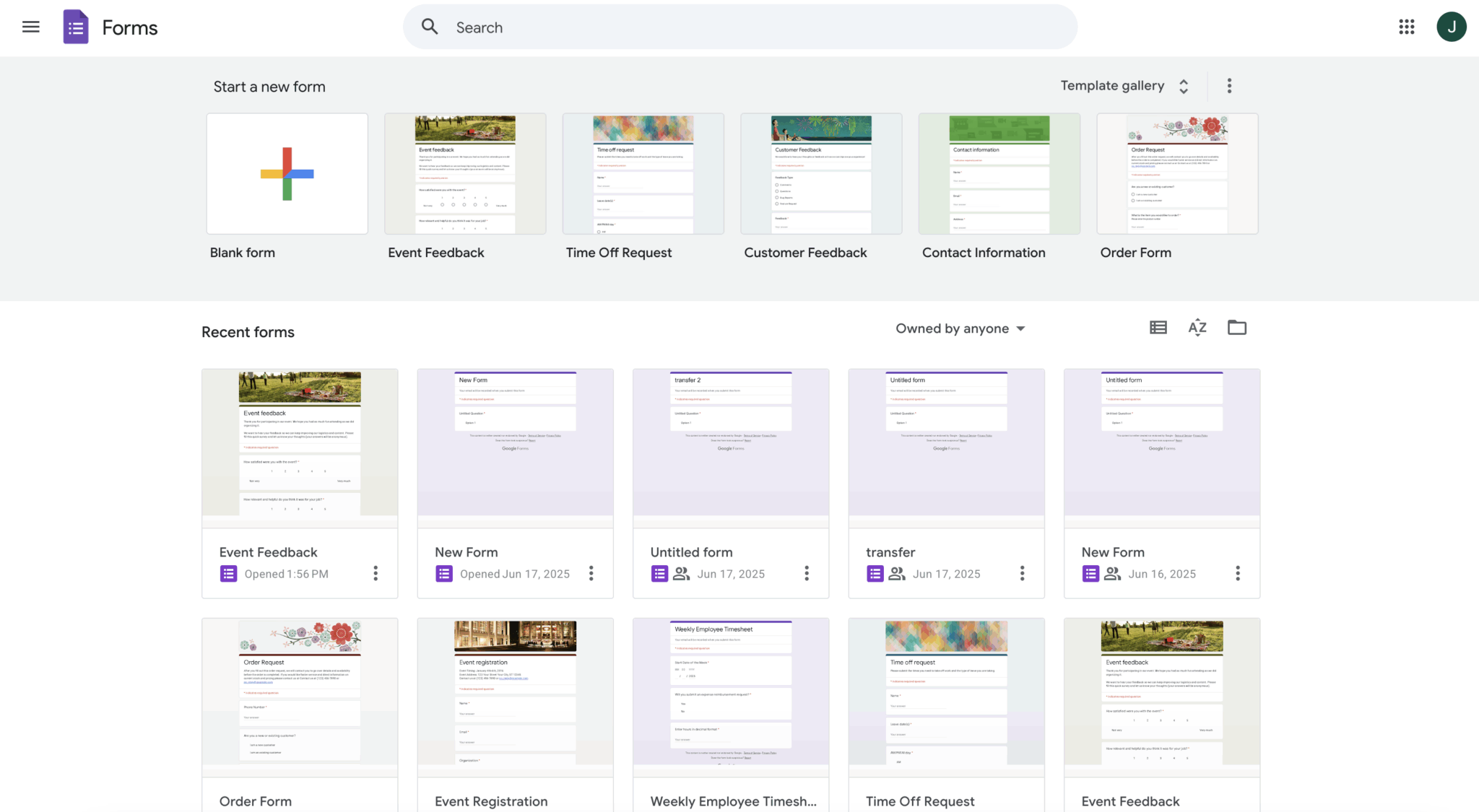Expand the Template gallery
Screen dimensions: 1479x812
click(1122, 86)
